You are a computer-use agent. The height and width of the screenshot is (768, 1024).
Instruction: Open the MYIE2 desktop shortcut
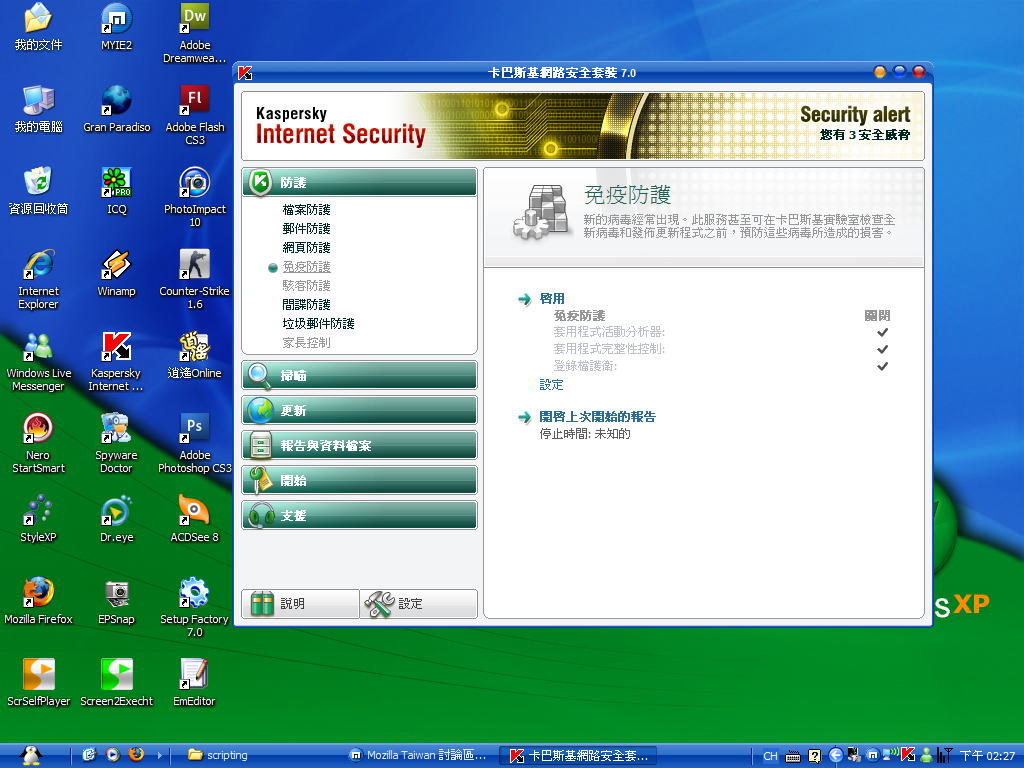116,27
